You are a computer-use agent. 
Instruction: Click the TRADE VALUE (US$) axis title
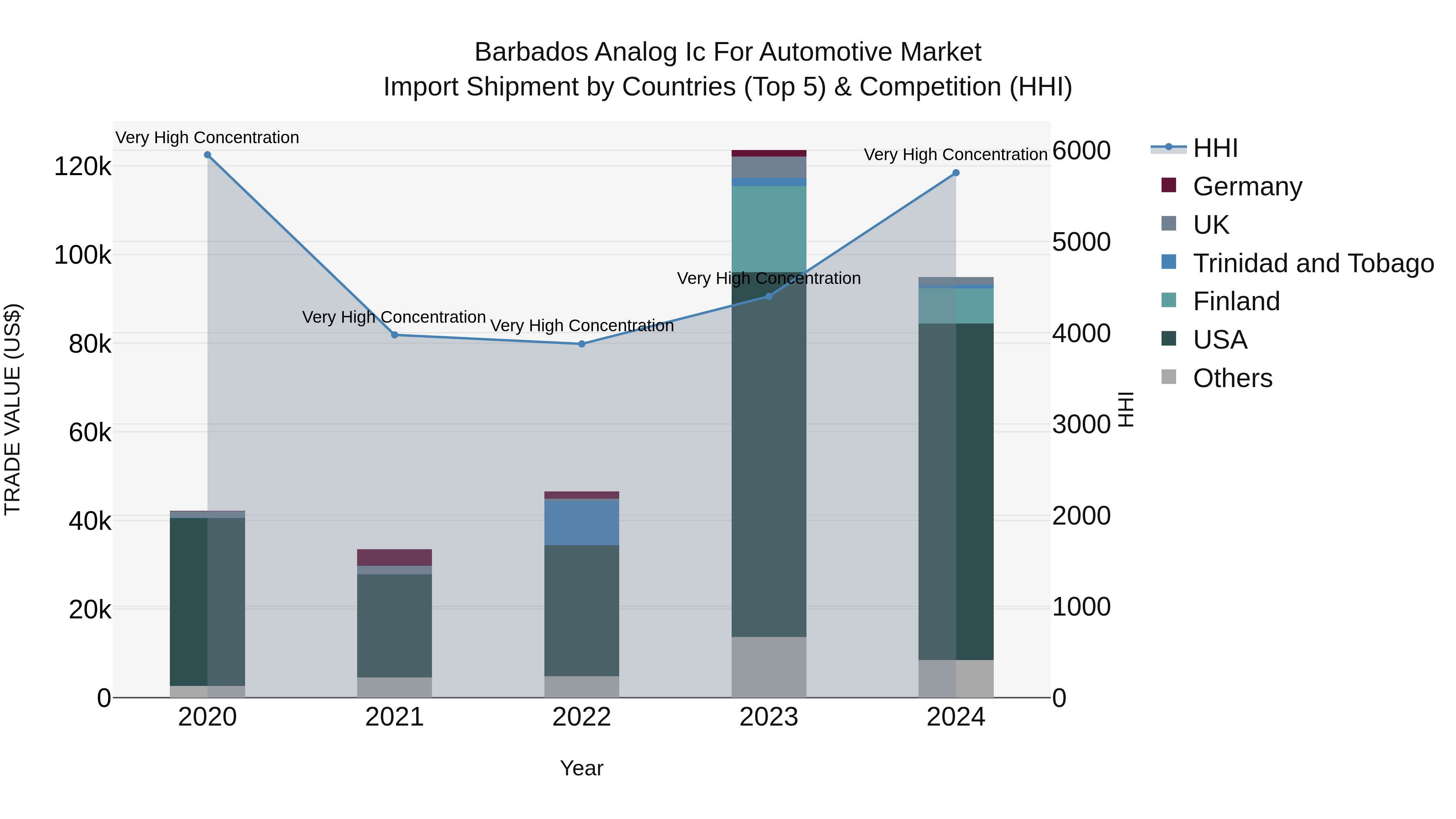pyautogui.click(x=13, y=409)
